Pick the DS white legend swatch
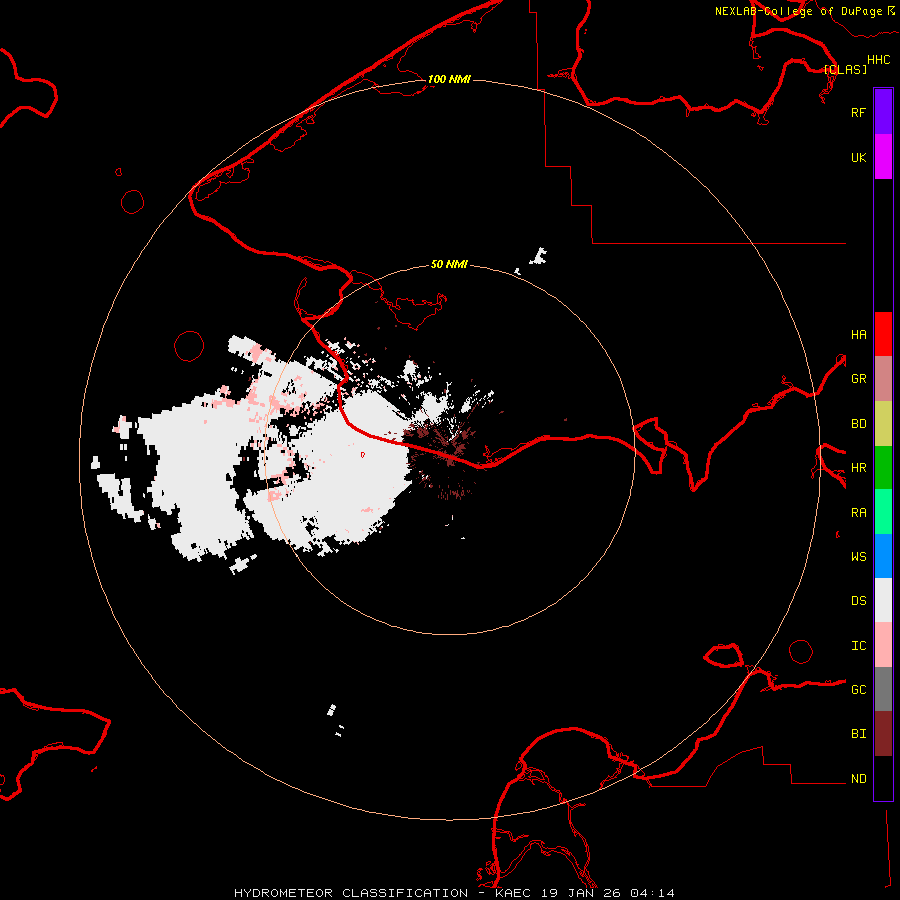The width and height of the screenshot is (900, 900). pos(883,600)
